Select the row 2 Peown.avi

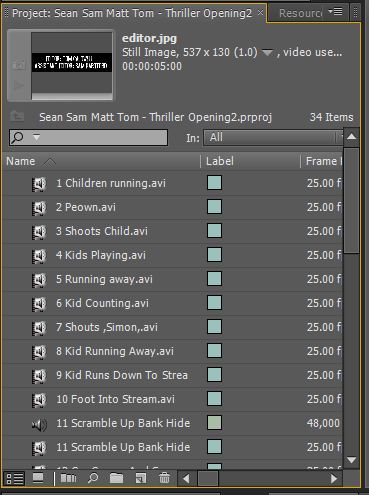(172, 208)
